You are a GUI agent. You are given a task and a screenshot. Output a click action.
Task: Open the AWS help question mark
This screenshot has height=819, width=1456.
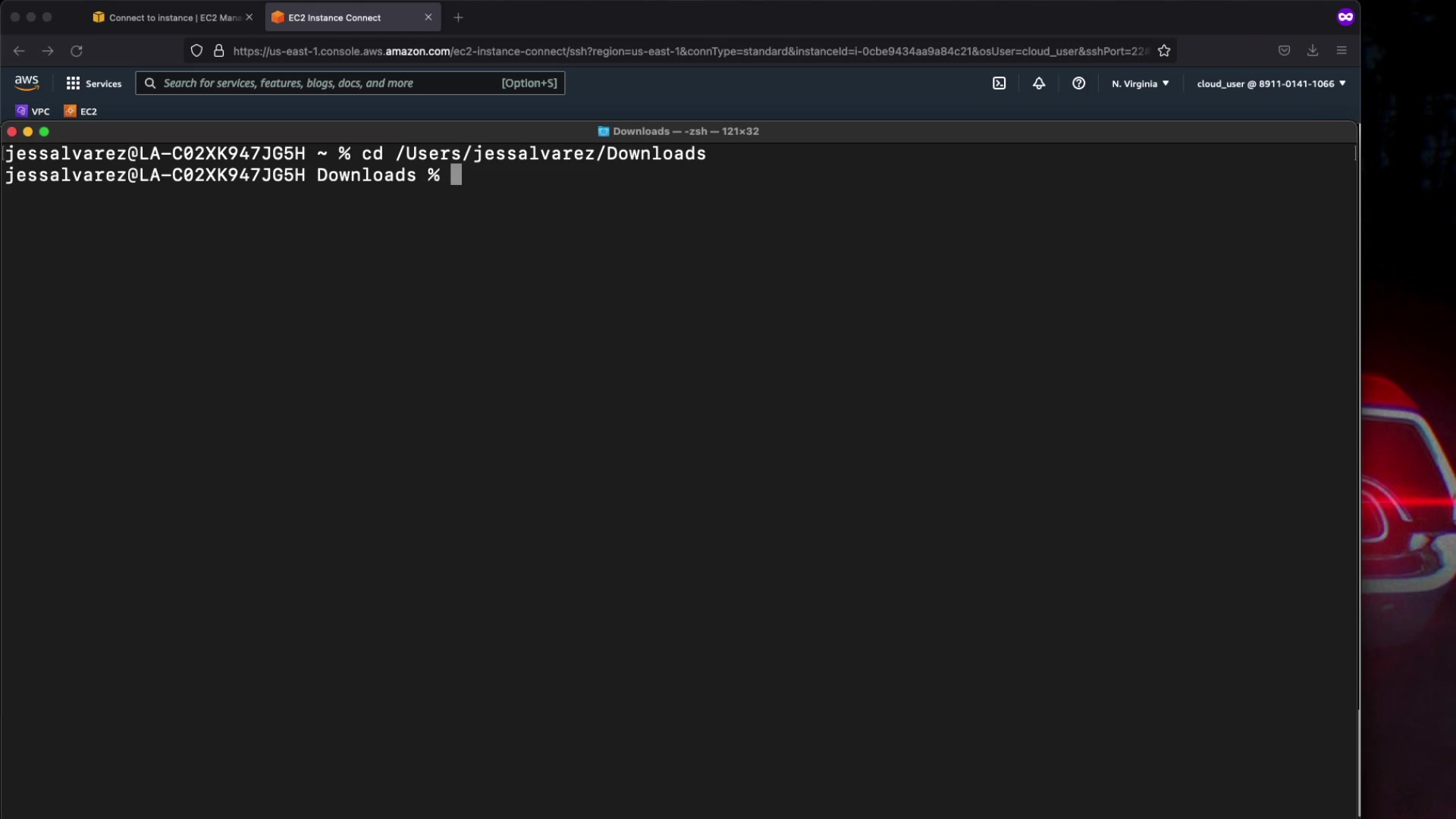pyautogui.click(x=1078, y=83)
